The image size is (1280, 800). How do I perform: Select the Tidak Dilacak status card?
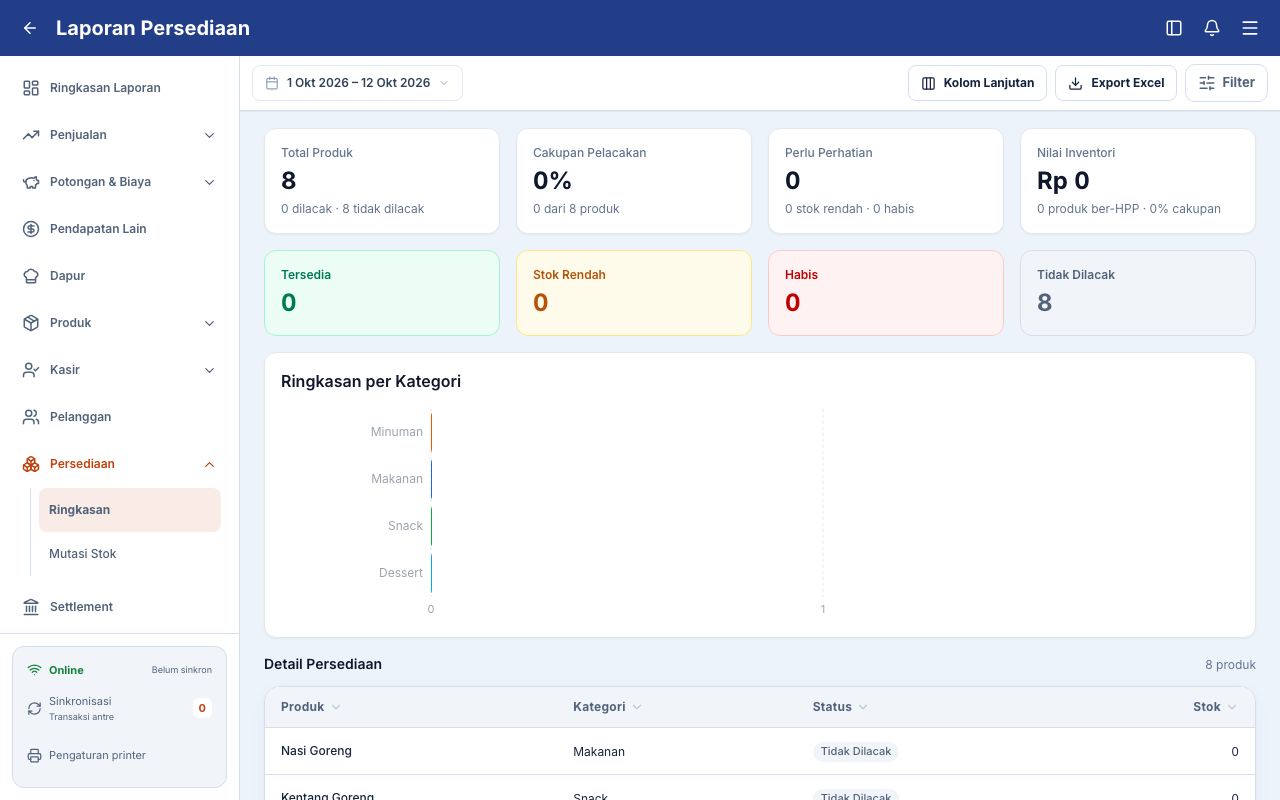[1138, 293]
